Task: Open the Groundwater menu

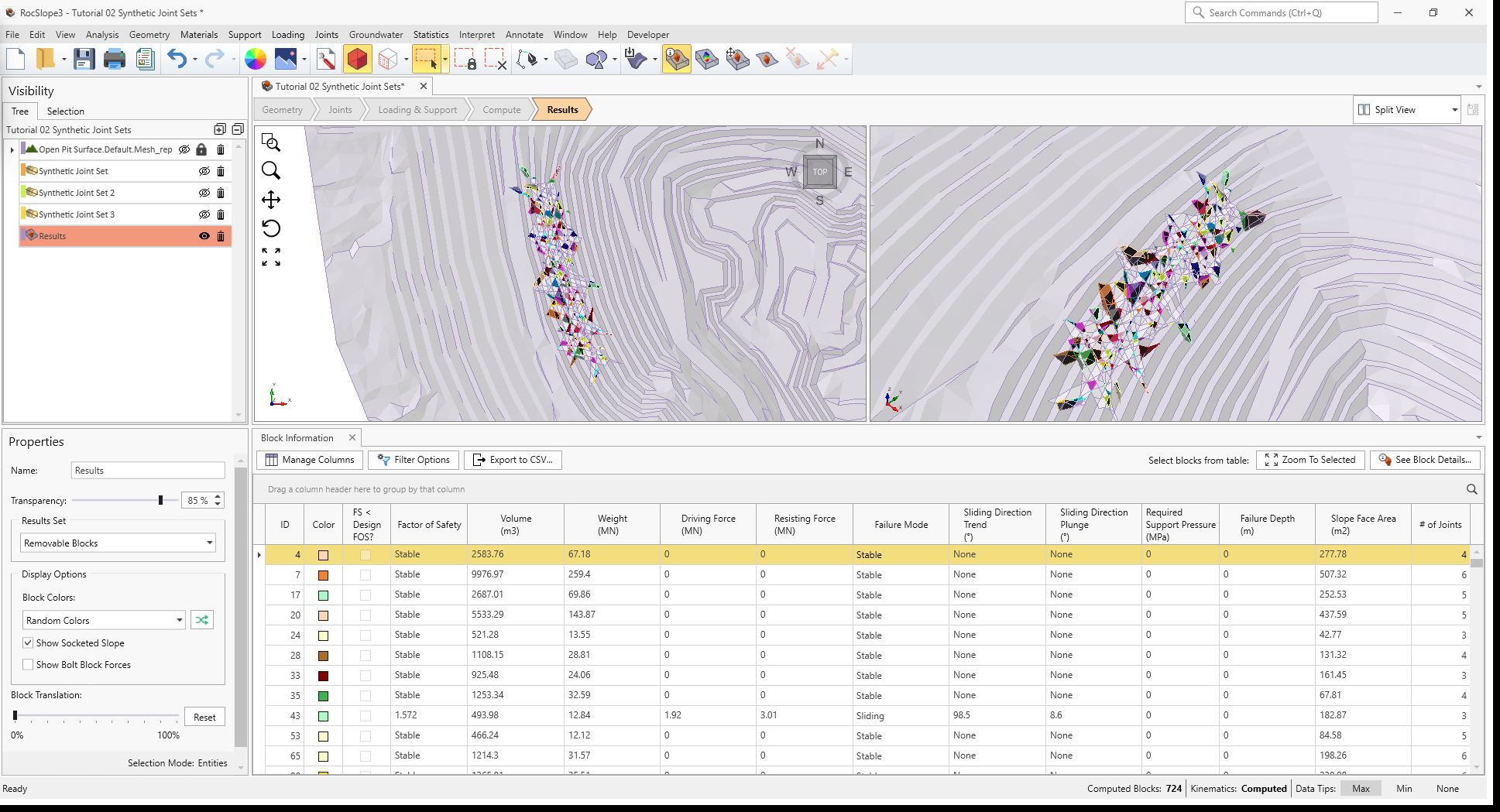Action: click(x=376, y=35)
